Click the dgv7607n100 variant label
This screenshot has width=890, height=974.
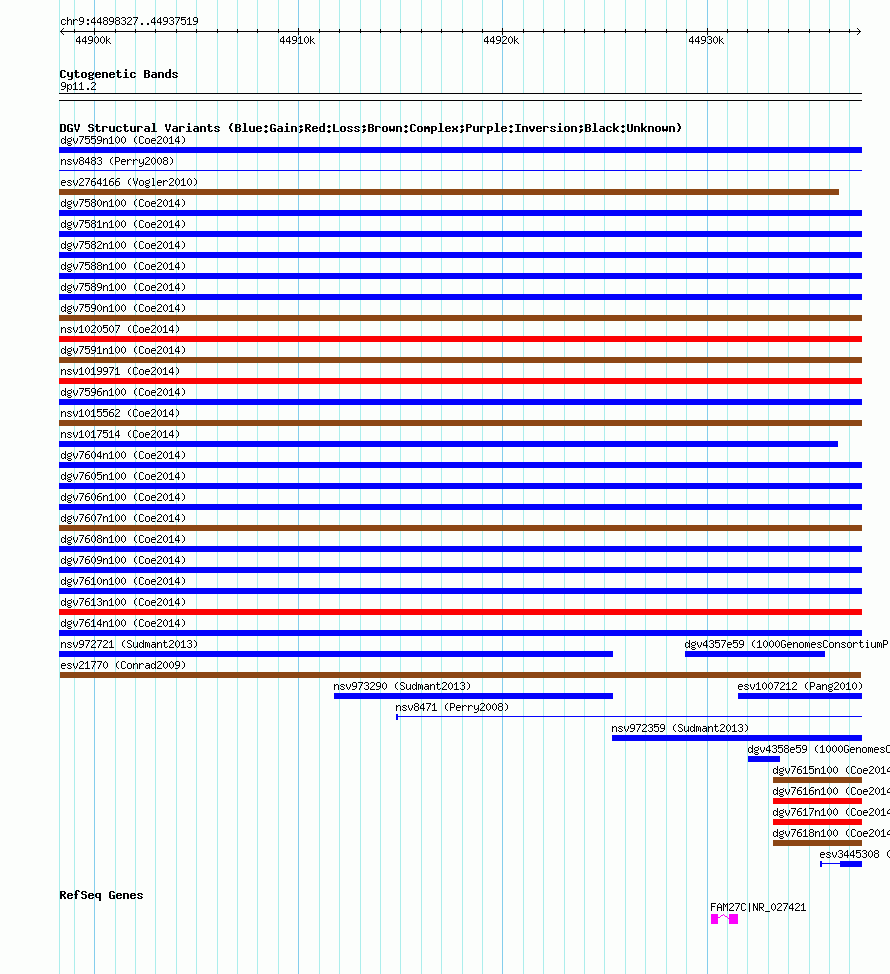pyautogui.click(x=123, y=519)
